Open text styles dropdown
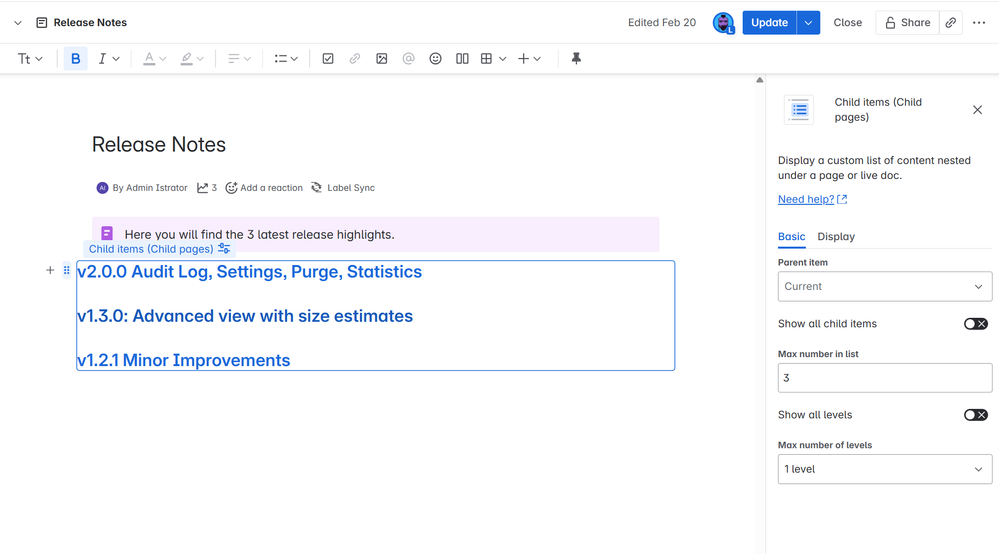 pos(30,59)
